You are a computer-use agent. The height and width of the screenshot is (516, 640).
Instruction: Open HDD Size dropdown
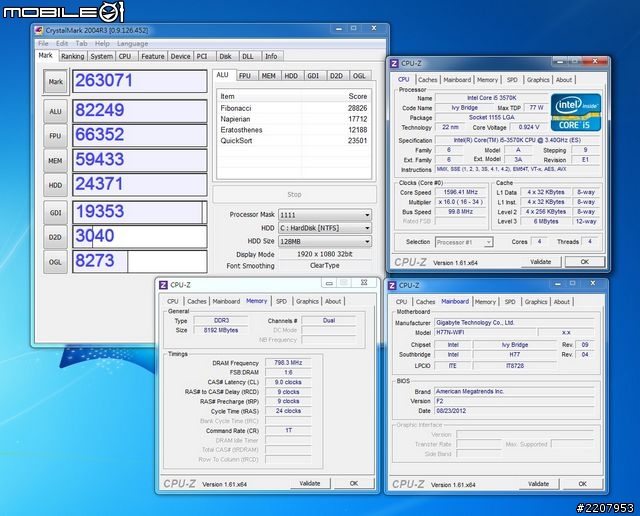pyautogui.click(x=325, y=241)
